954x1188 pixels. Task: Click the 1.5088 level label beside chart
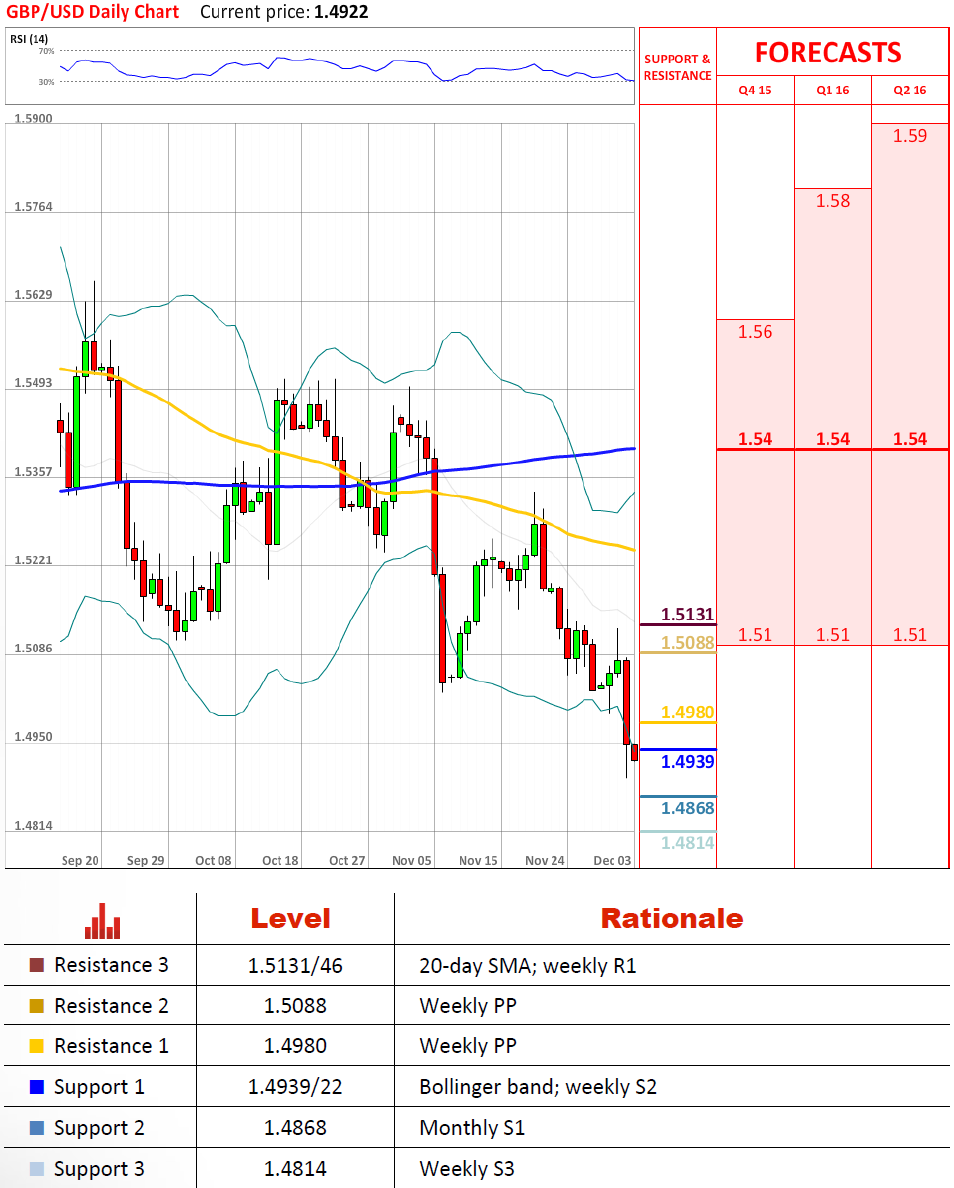click(687, 643)
